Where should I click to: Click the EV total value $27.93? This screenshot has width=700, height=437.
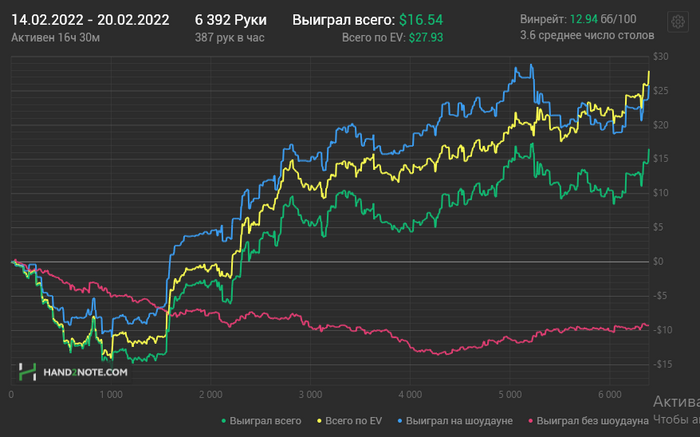[426, 37]
